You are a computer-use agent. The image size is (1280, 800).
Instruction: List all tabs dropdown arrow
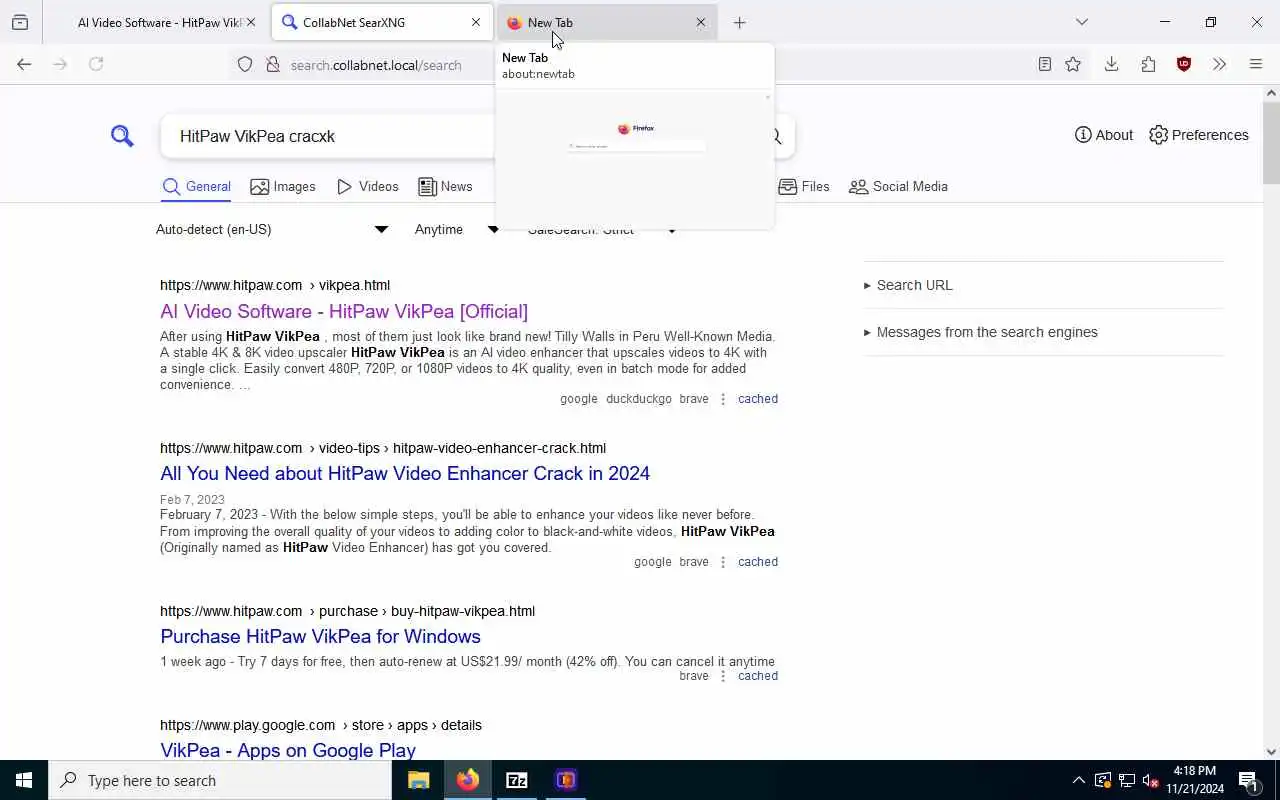click(1081, 22)
